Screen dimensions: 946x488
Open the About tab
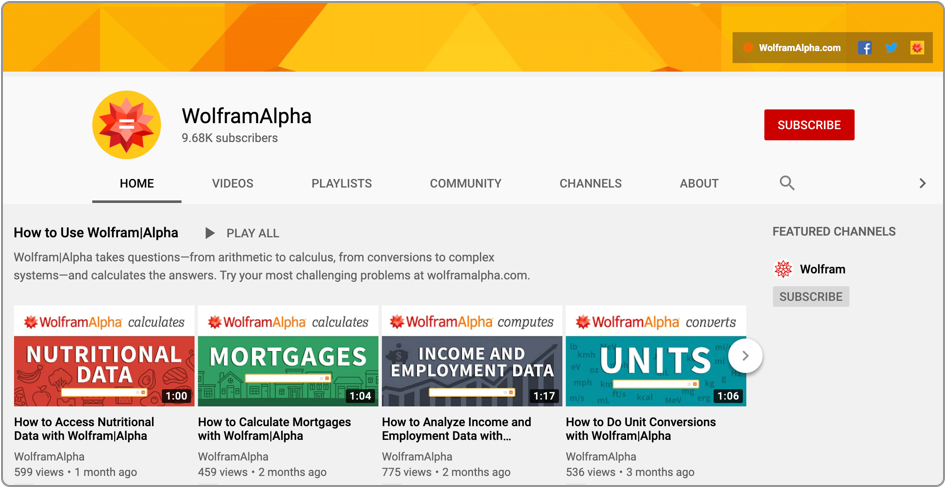pyautogui.click(x=699, y=184)
